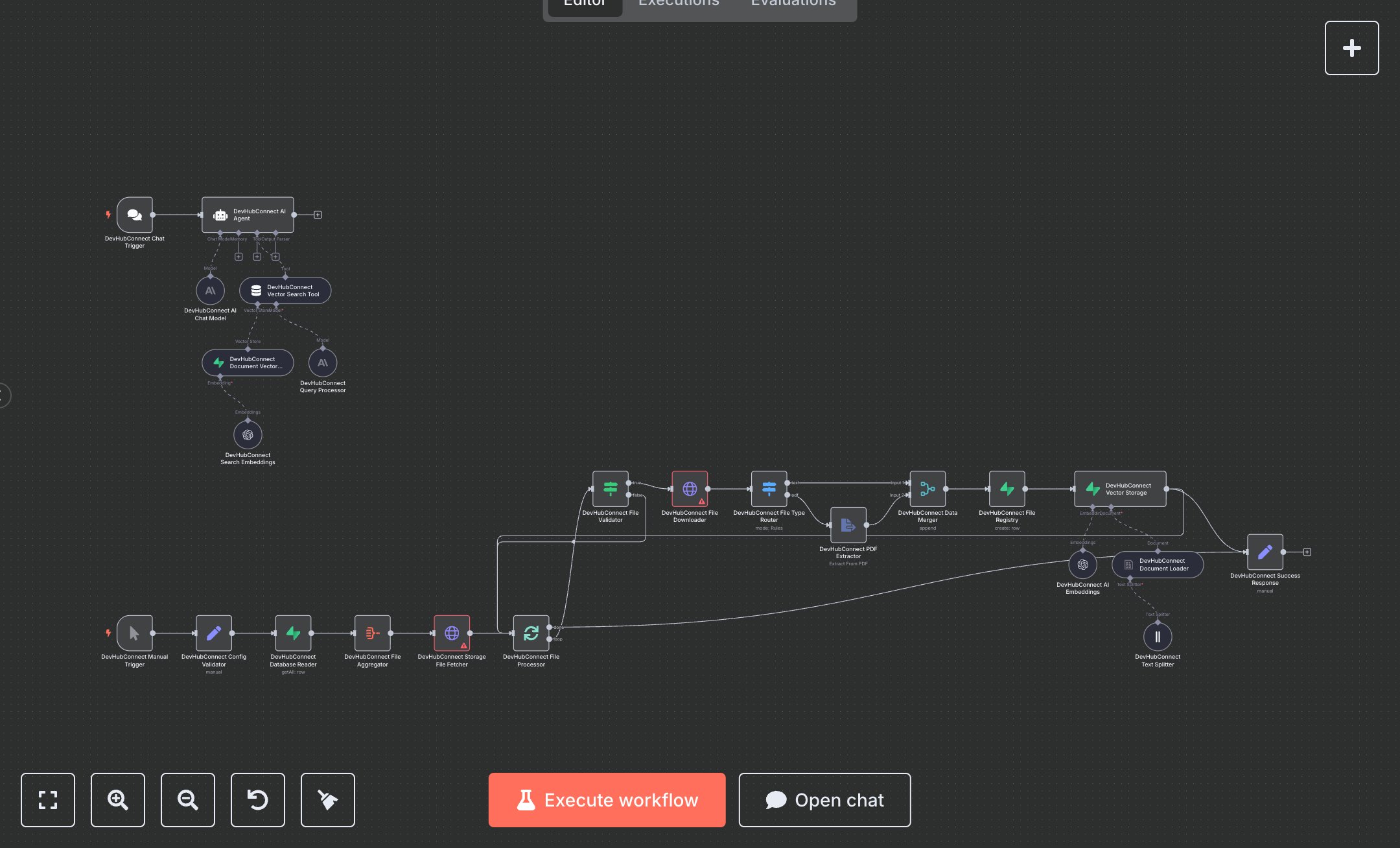
Task: Select the DevHubConnect File Downloader node
Action: click(x=689, y=489)
